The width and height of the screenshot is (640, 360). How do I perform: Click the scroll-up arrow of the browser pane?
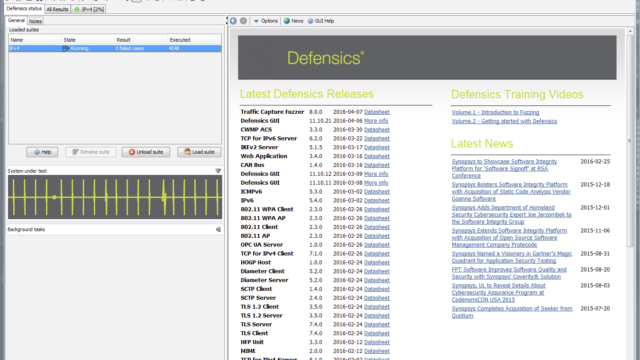(629, 31)
